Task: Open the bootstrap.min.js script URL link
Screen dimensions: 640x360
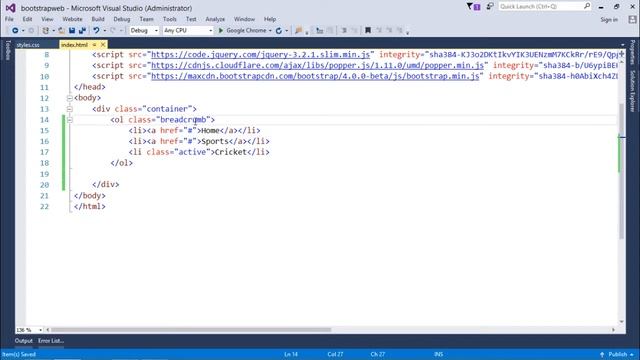Action: (315, 76)
